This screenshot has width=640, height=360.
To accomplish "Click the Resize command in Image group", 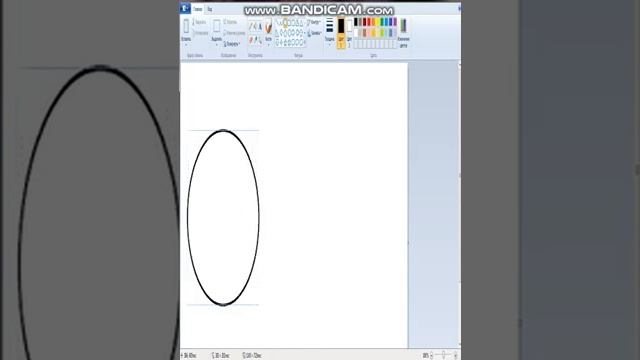I will [x=234, y=33].
